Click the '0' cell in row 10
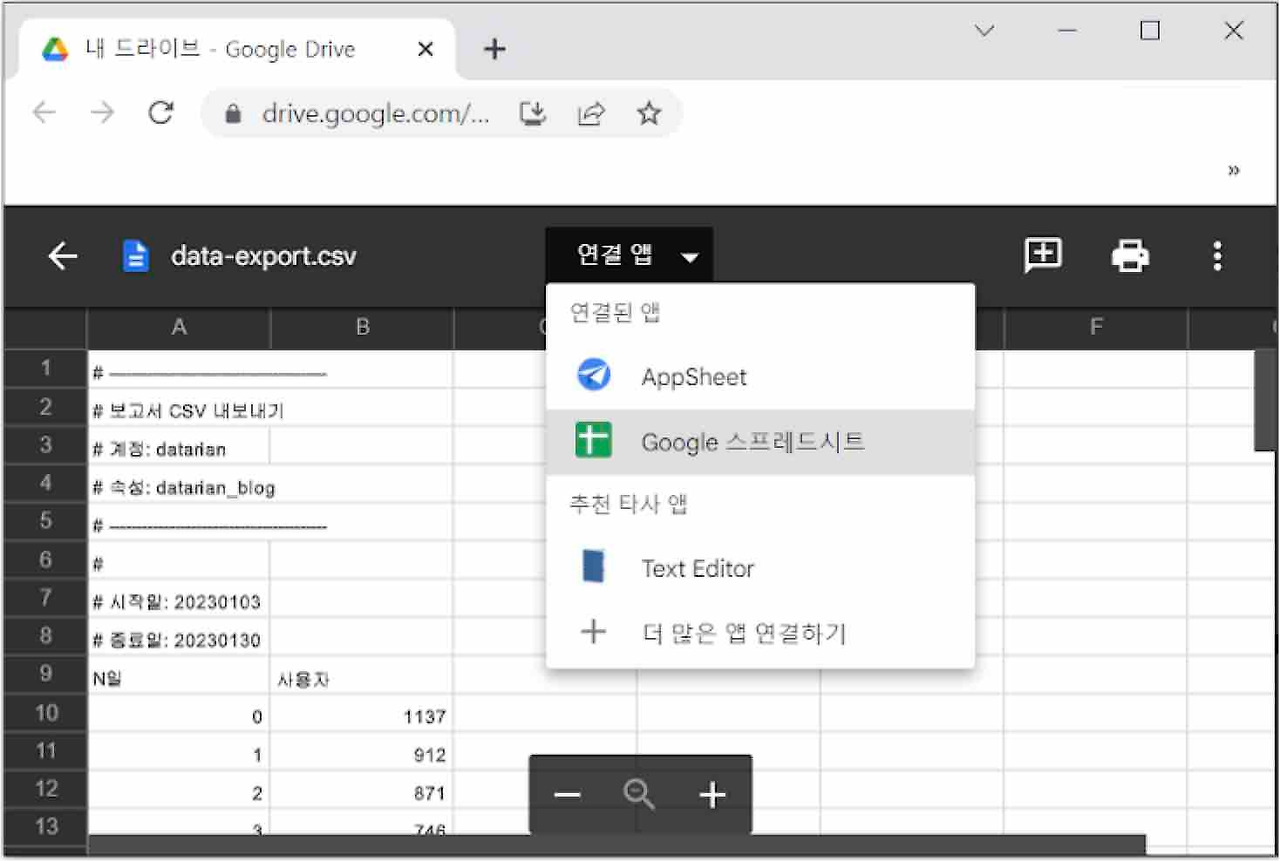 click(x=179, y=712)
